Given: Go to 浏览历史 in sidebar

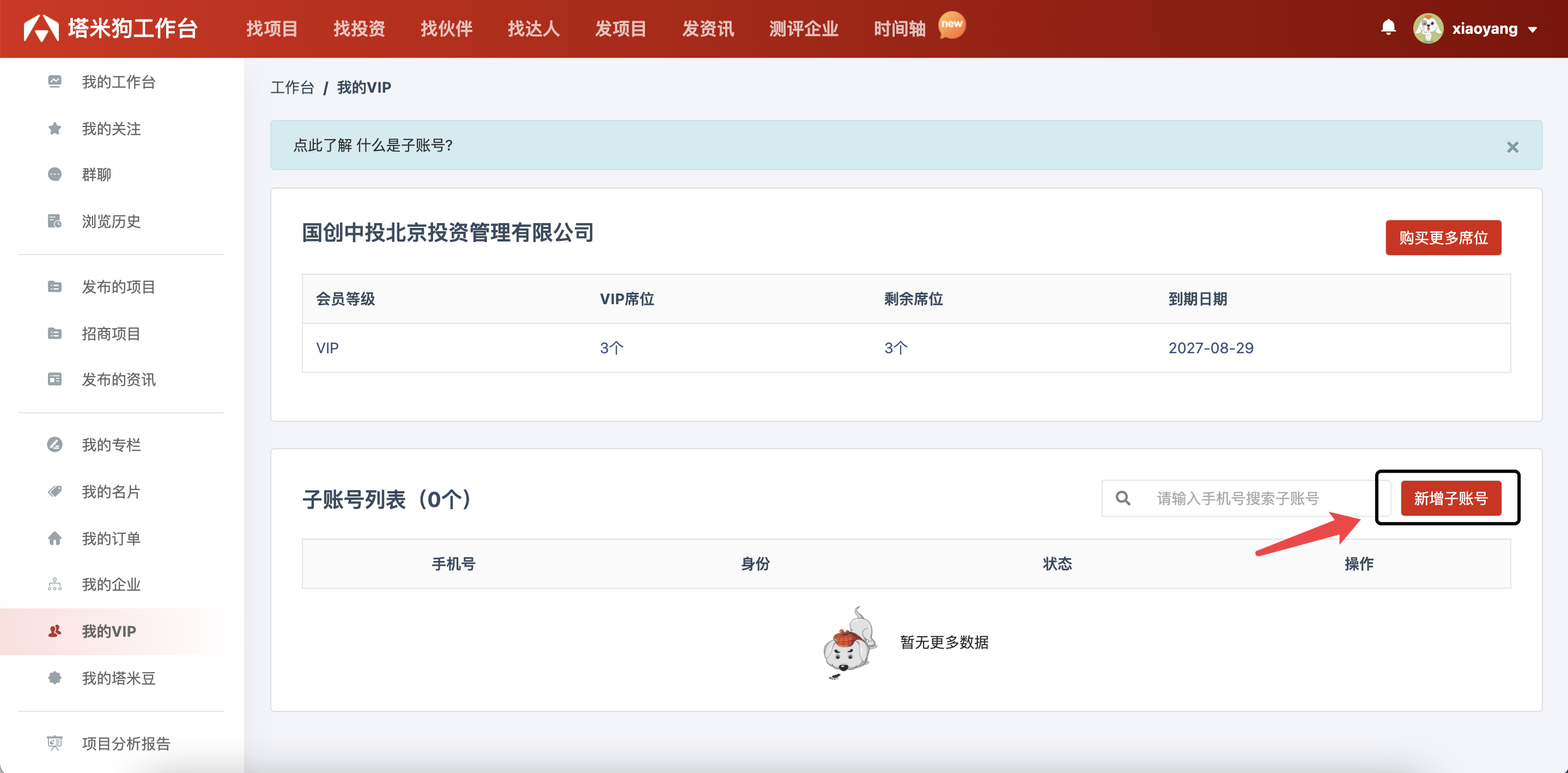Looking at the screenshot, I should point(111,221).
